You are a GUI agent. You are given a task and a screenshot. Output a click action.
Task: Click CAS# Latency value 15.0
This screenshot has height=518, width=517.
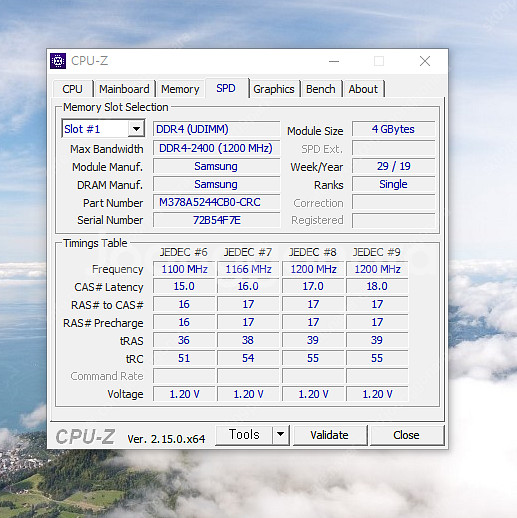(184, 286)
